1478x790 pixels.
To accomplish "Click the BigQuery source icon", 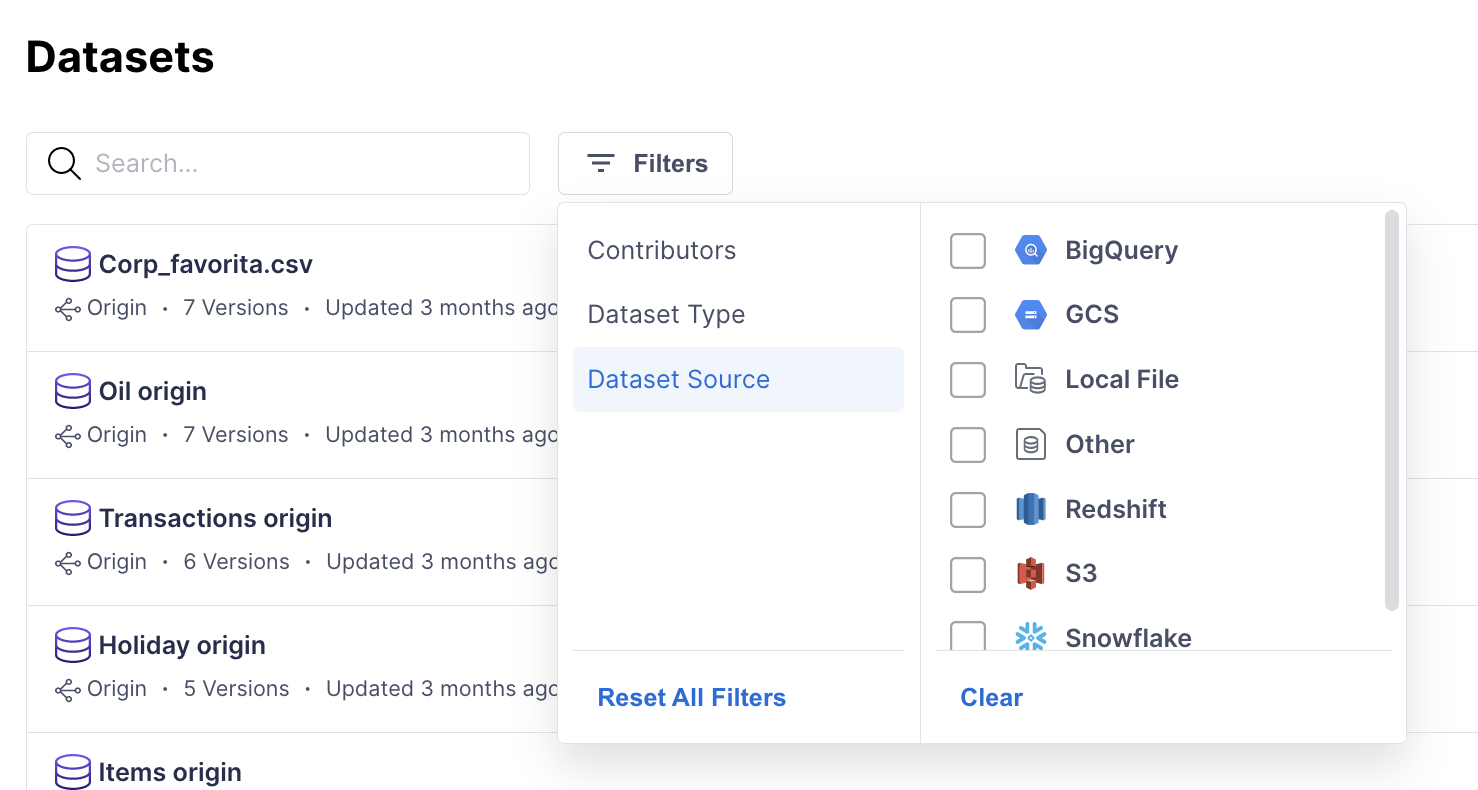I will [1030, 251].
